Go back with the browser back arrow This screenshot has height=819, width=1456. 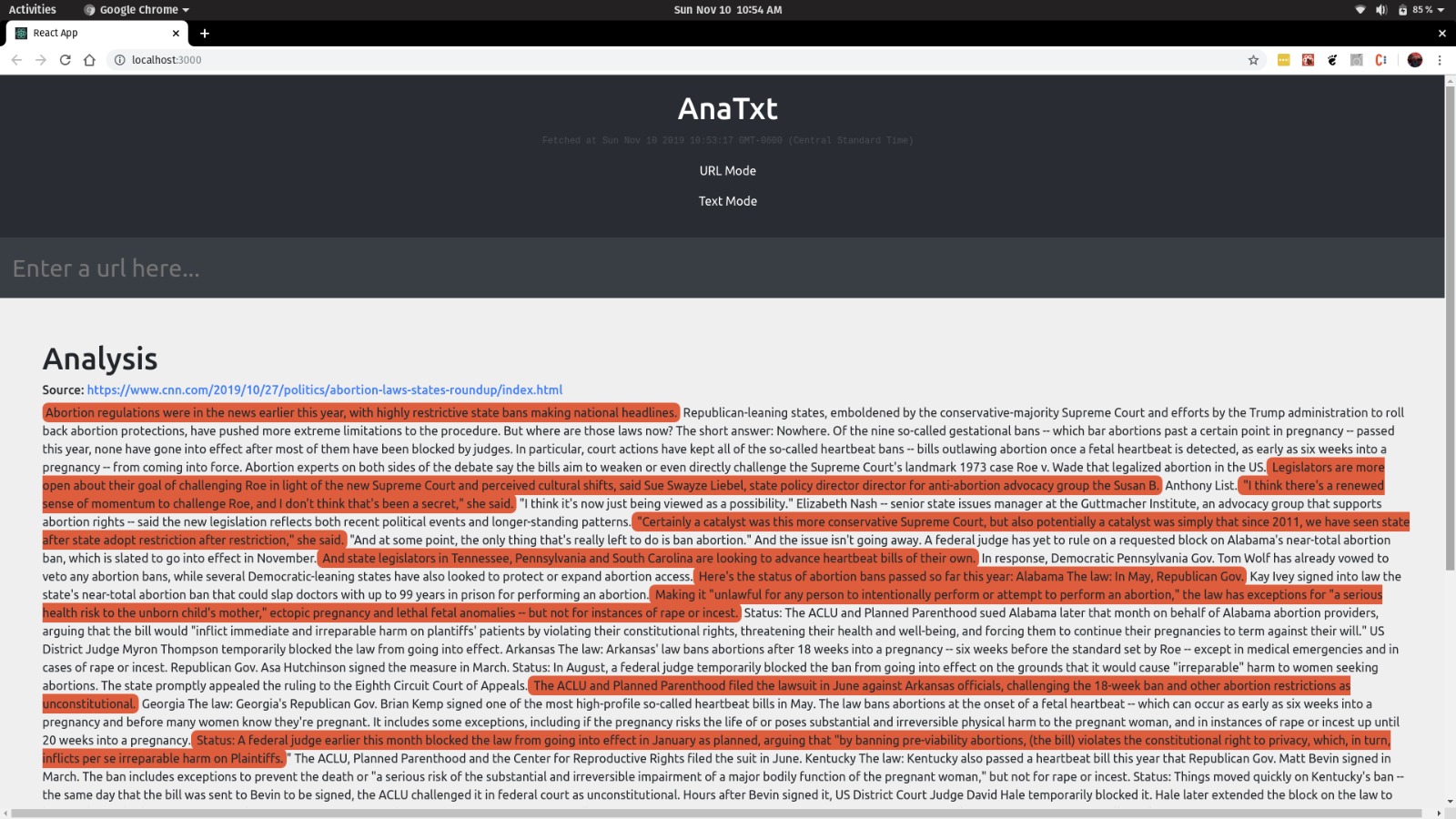coord(16,60)
